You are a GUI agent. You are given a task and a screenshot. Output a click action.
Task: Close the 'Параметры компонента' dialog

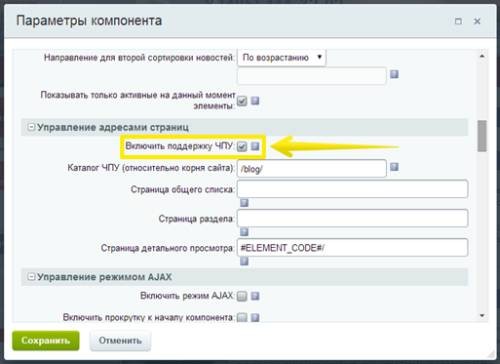point(477,21)
